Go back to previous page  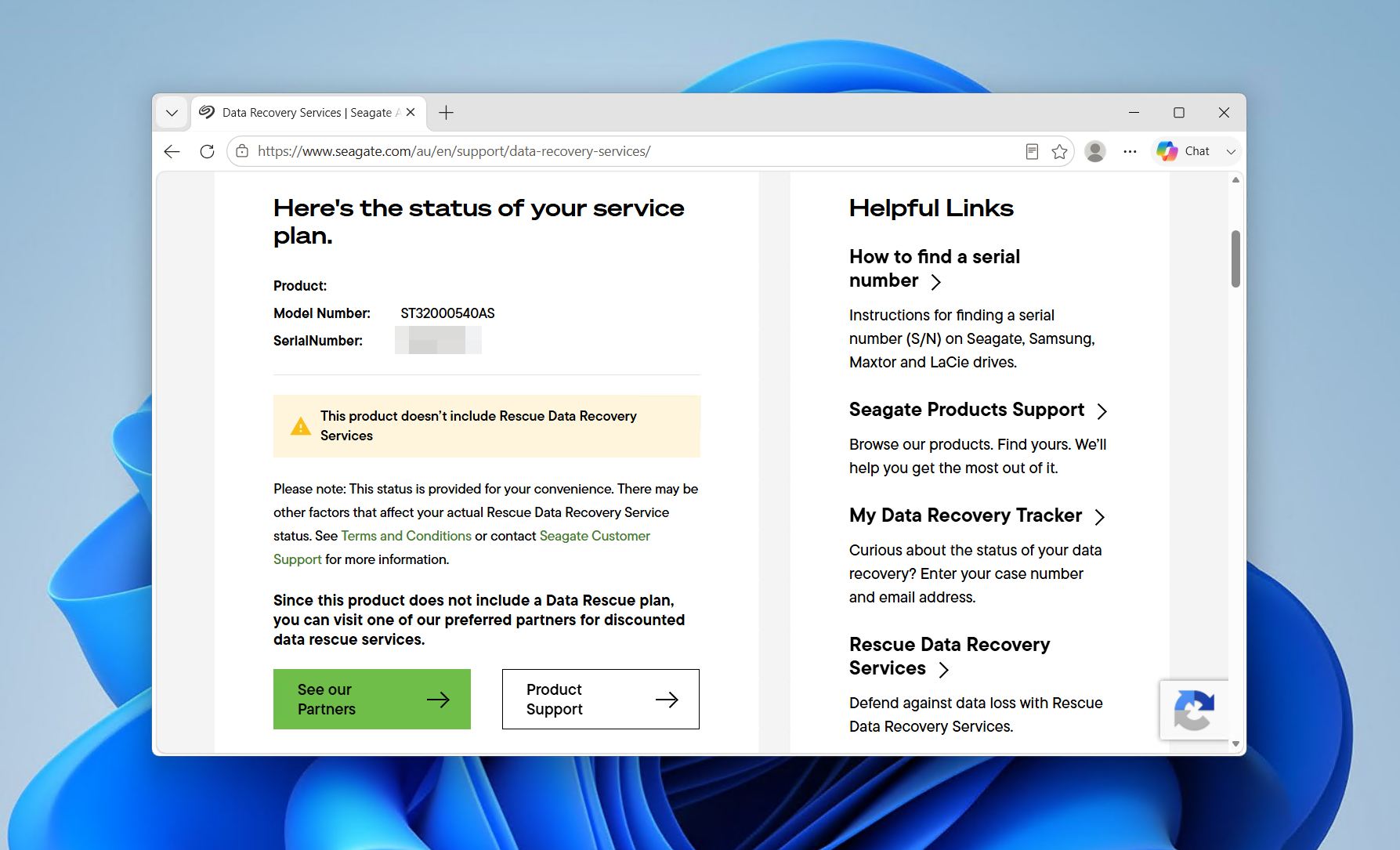[x=172, y=151]
